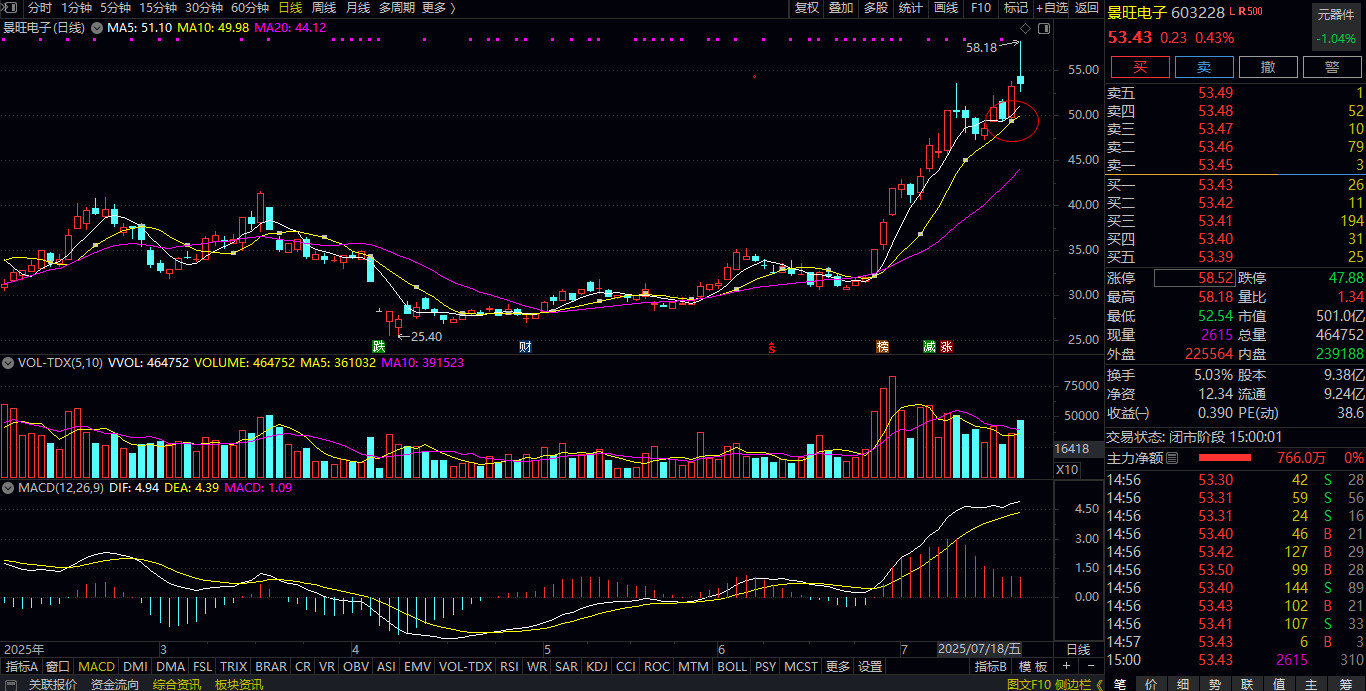Click the 主力净额 red bar indicator
1366x691 pixels.
[x=1238, y=458]
